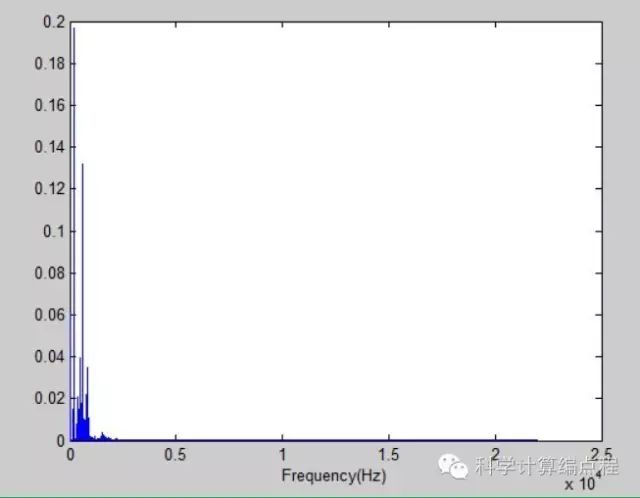Click the 1.5 x-axis tick label
Screen dimensions: 640x498
pyautogui.click(x=389, y=455)
